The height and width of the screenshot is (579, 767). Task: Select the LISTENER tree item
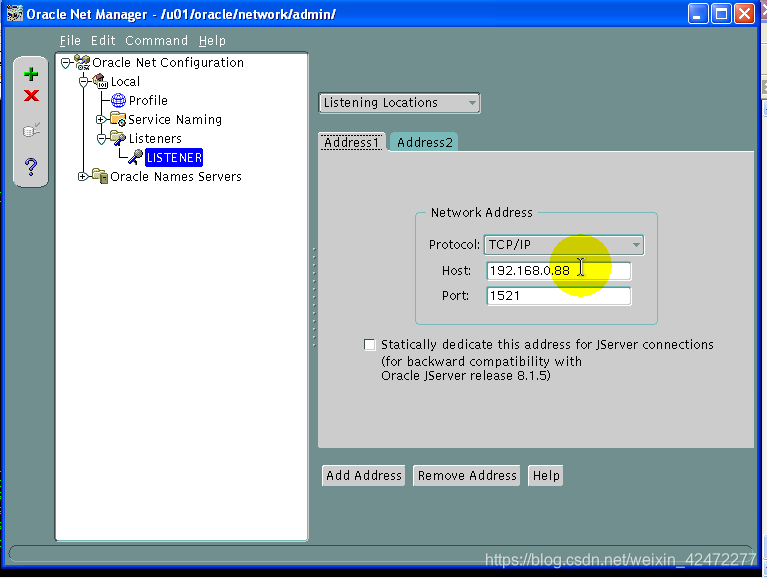point(174,157)
